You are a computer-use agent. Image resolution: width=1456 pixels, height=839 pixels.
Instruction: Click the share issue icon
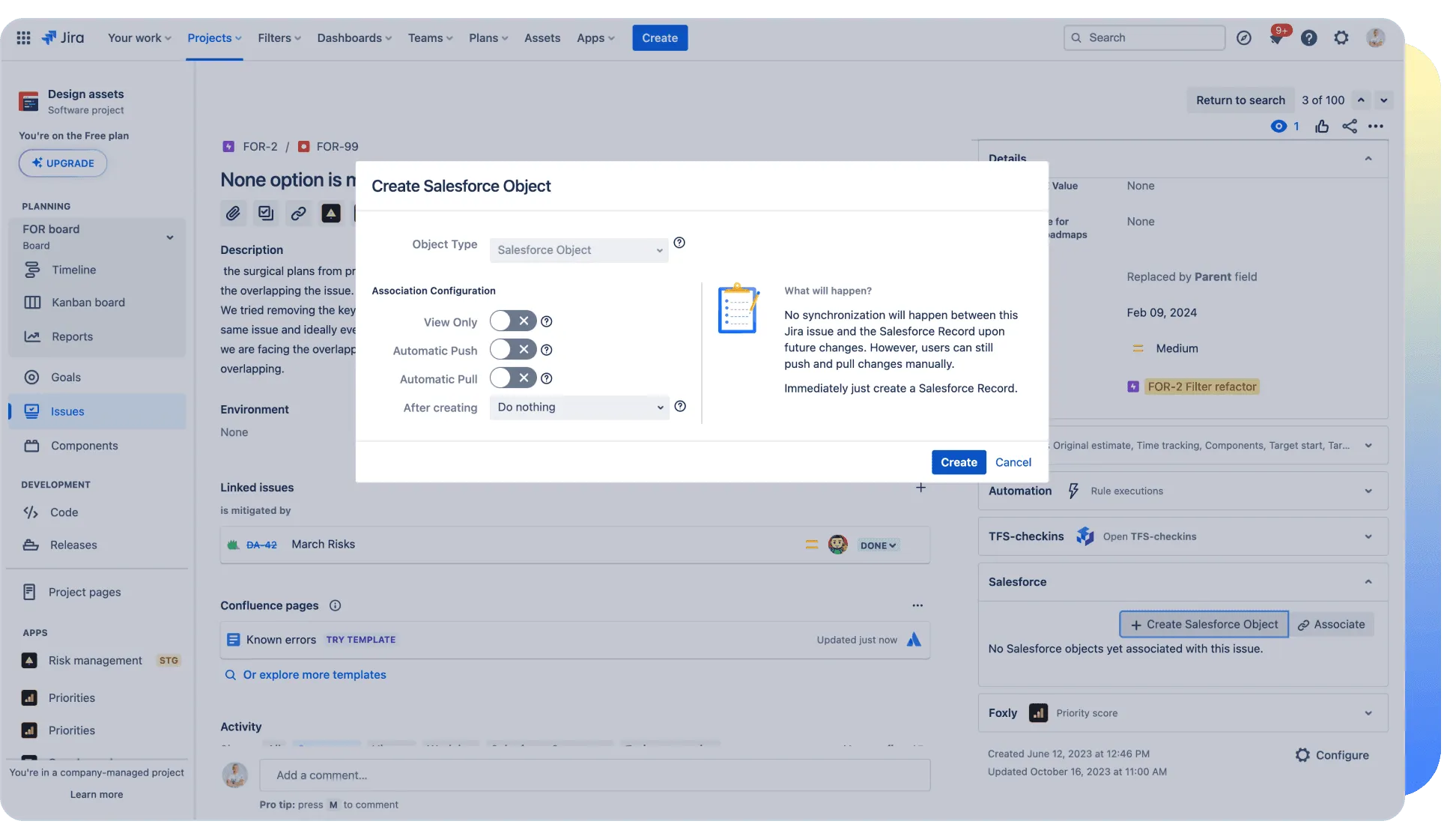(x=1350, y=127)
